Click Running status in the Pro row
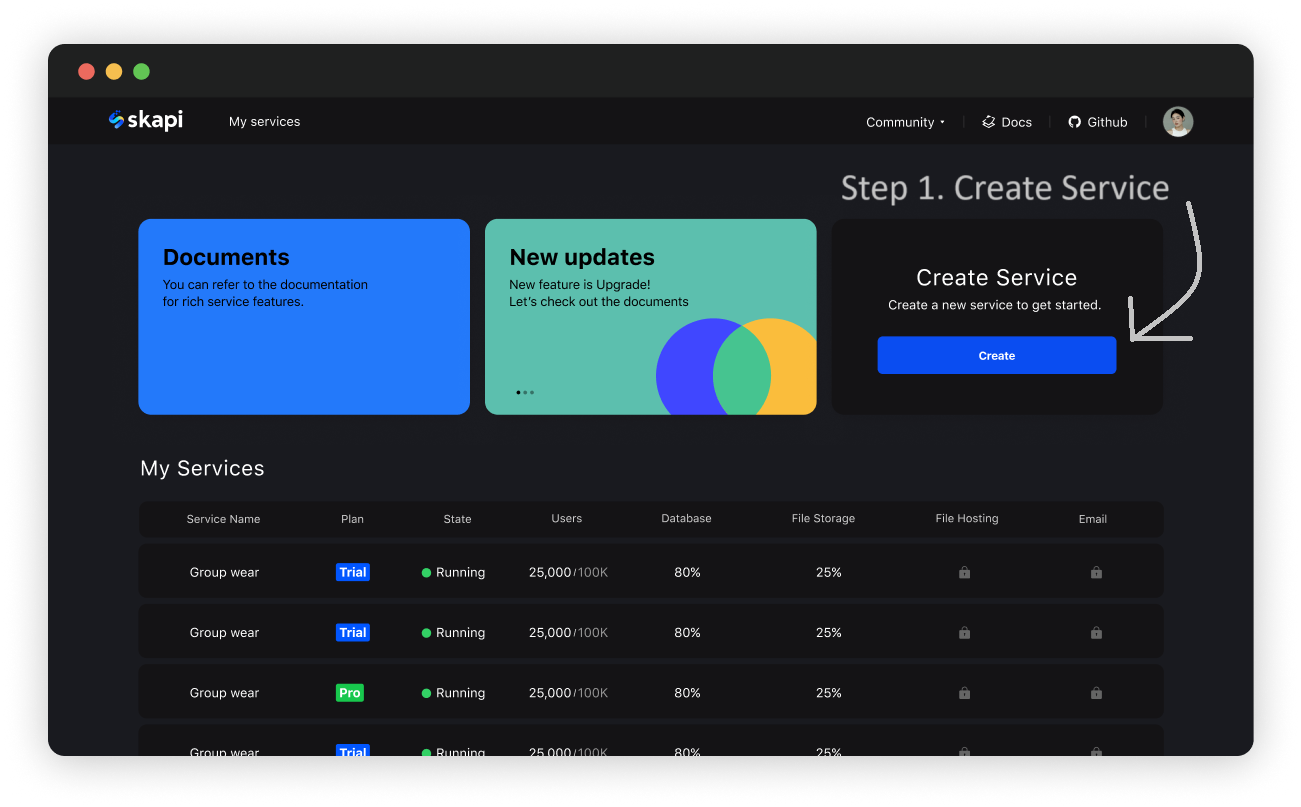1301x807 pixels. (x=453, y=693)
